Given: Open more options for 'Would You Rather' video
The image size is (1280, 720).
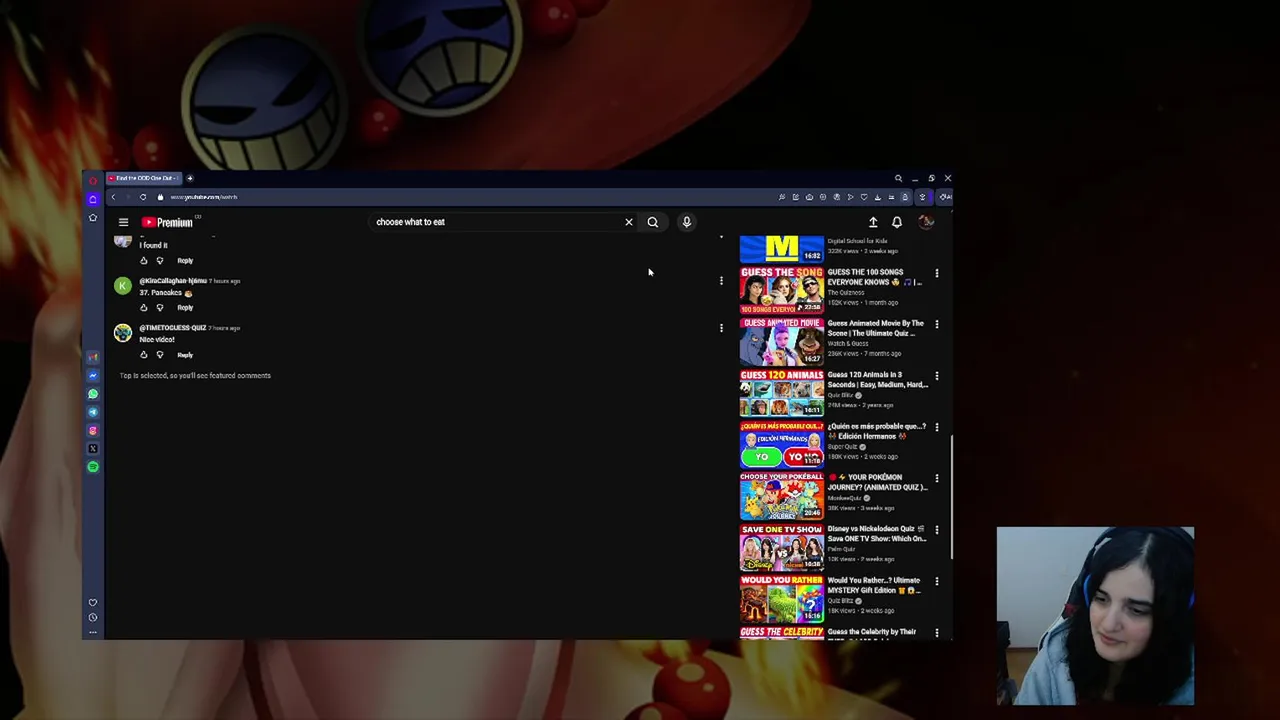Looking at the screenshot, I should coord(937,581).
